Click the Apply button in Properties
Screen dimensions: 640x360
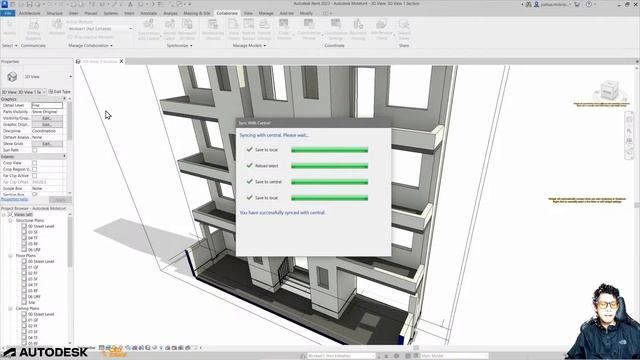[60, 200]
